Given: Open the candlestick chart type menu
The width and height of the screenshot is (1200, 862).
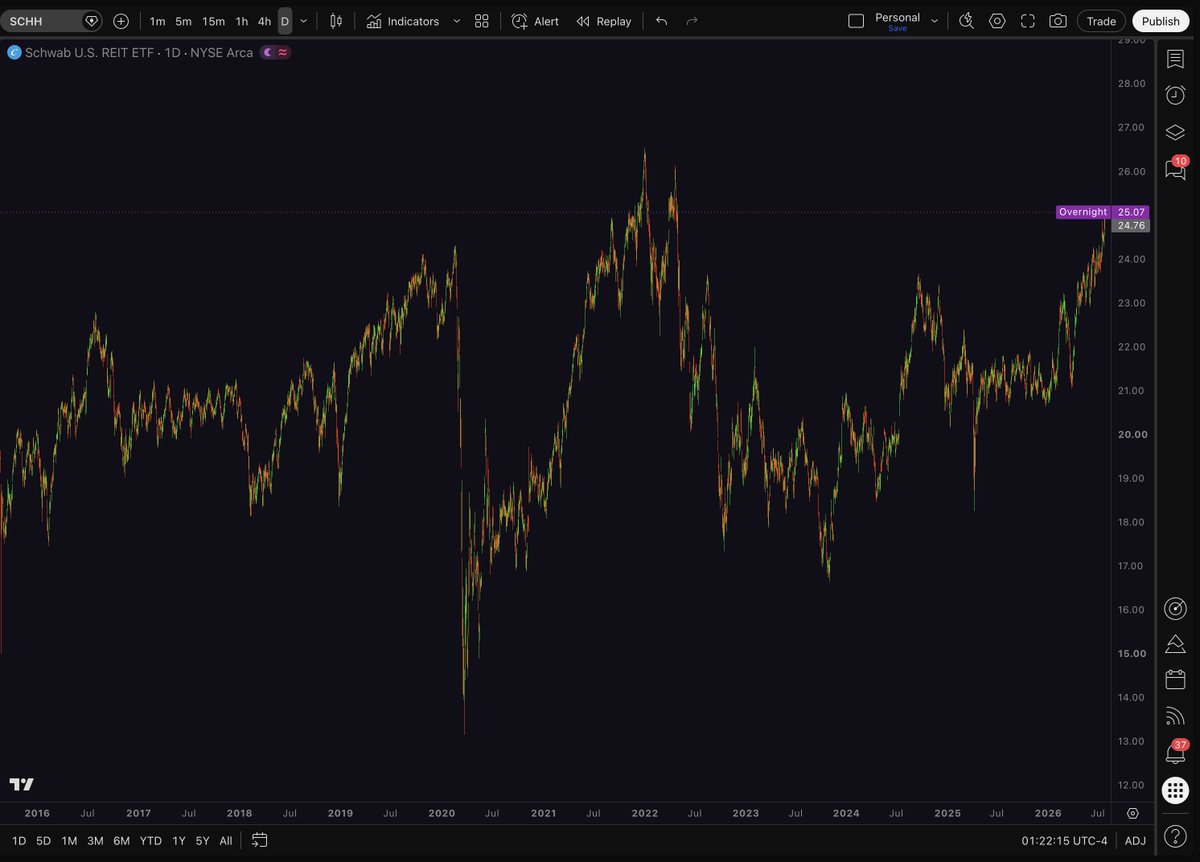Looking at the screenshot, I should pyautogui.click(x=336, y=21).
